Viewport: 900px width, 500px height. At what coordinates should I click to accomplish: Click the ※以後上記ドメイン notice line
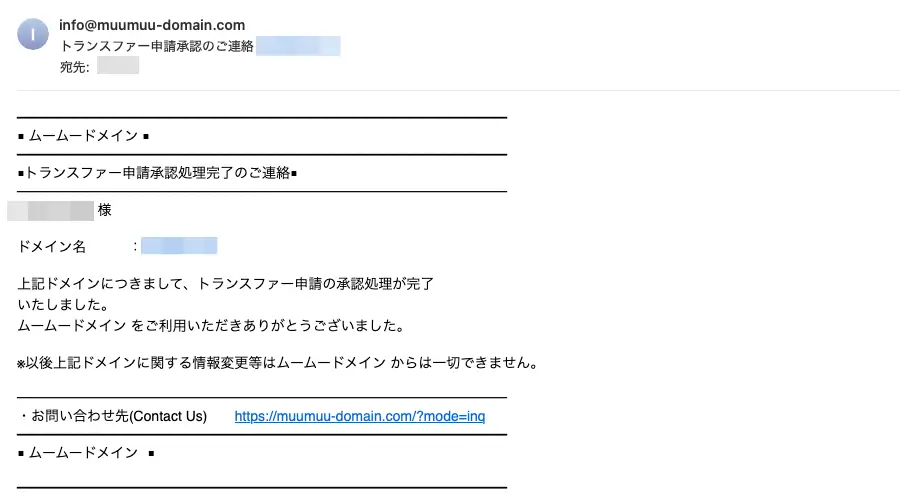(x=278, y=362)
